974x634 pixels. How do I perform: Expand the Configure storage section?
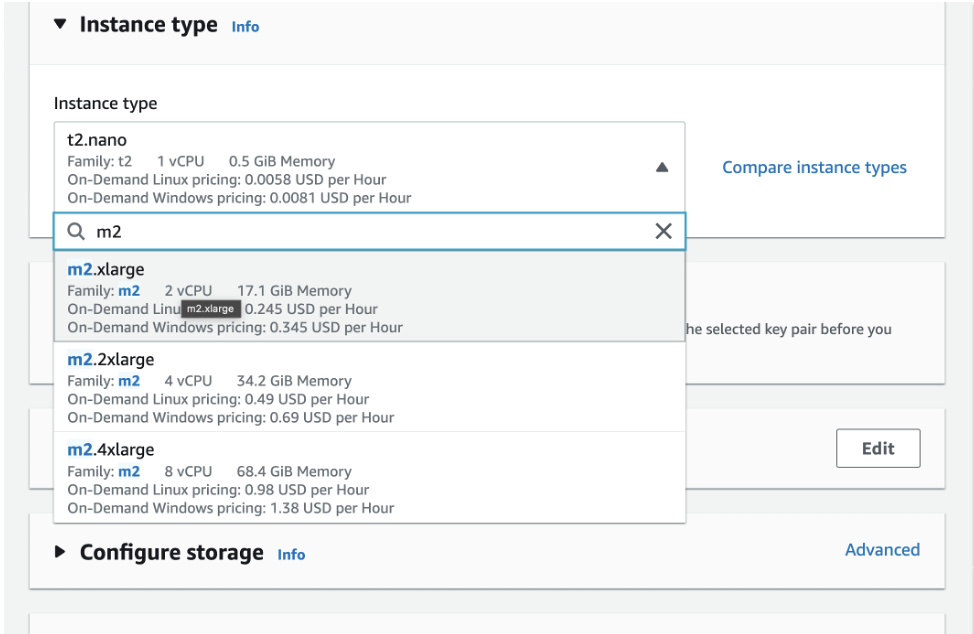tap(60, 551)
